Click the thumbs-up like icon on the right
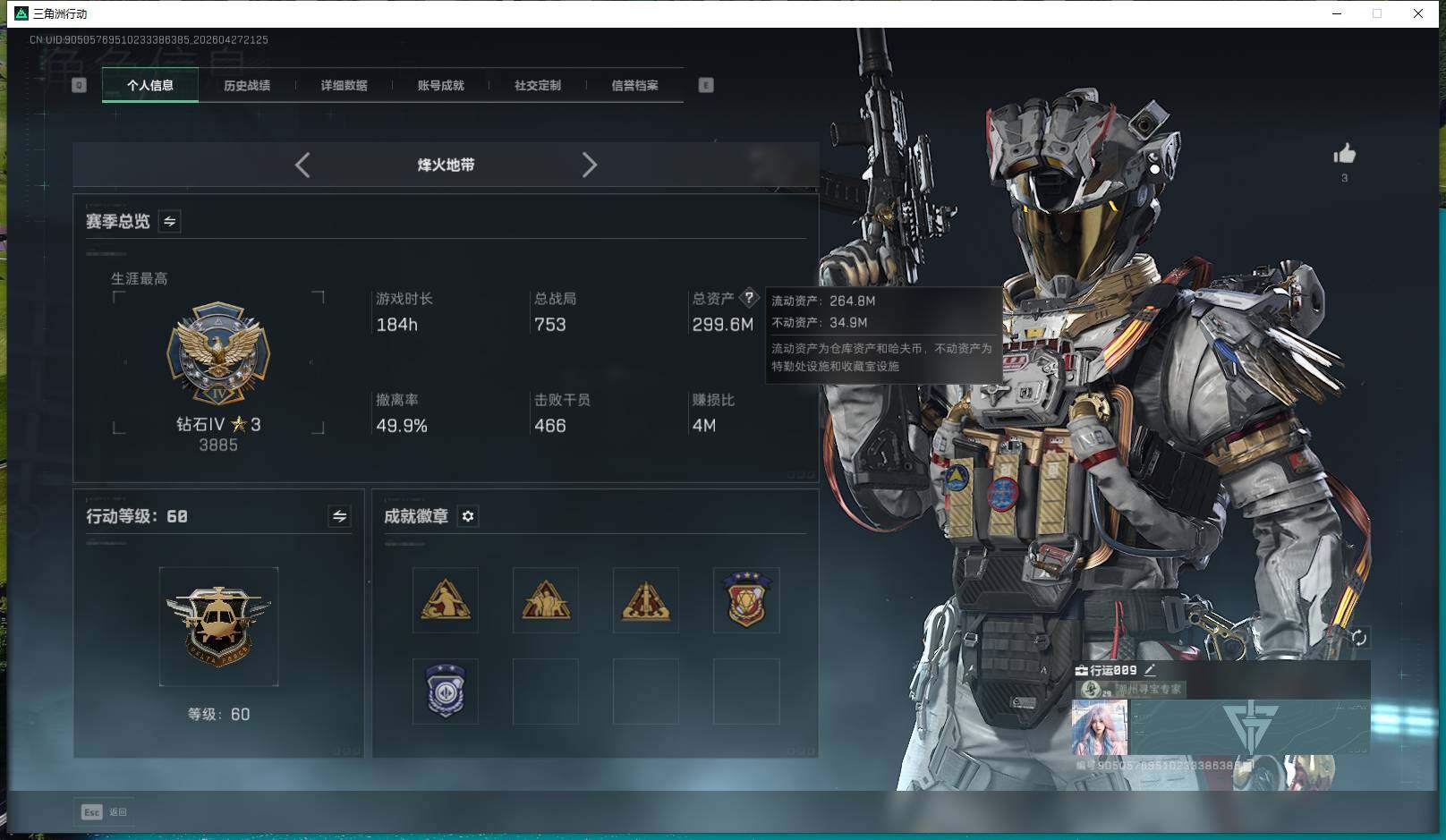Image resolution: width=1446 pixels, height=840 pixels. (1344, 154)
